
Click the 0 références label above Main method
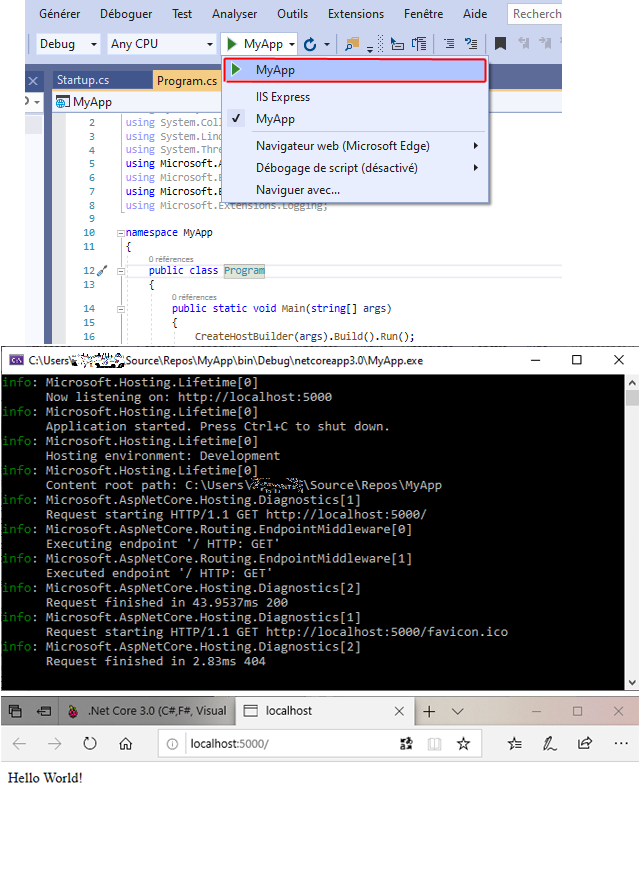(194, 297)
